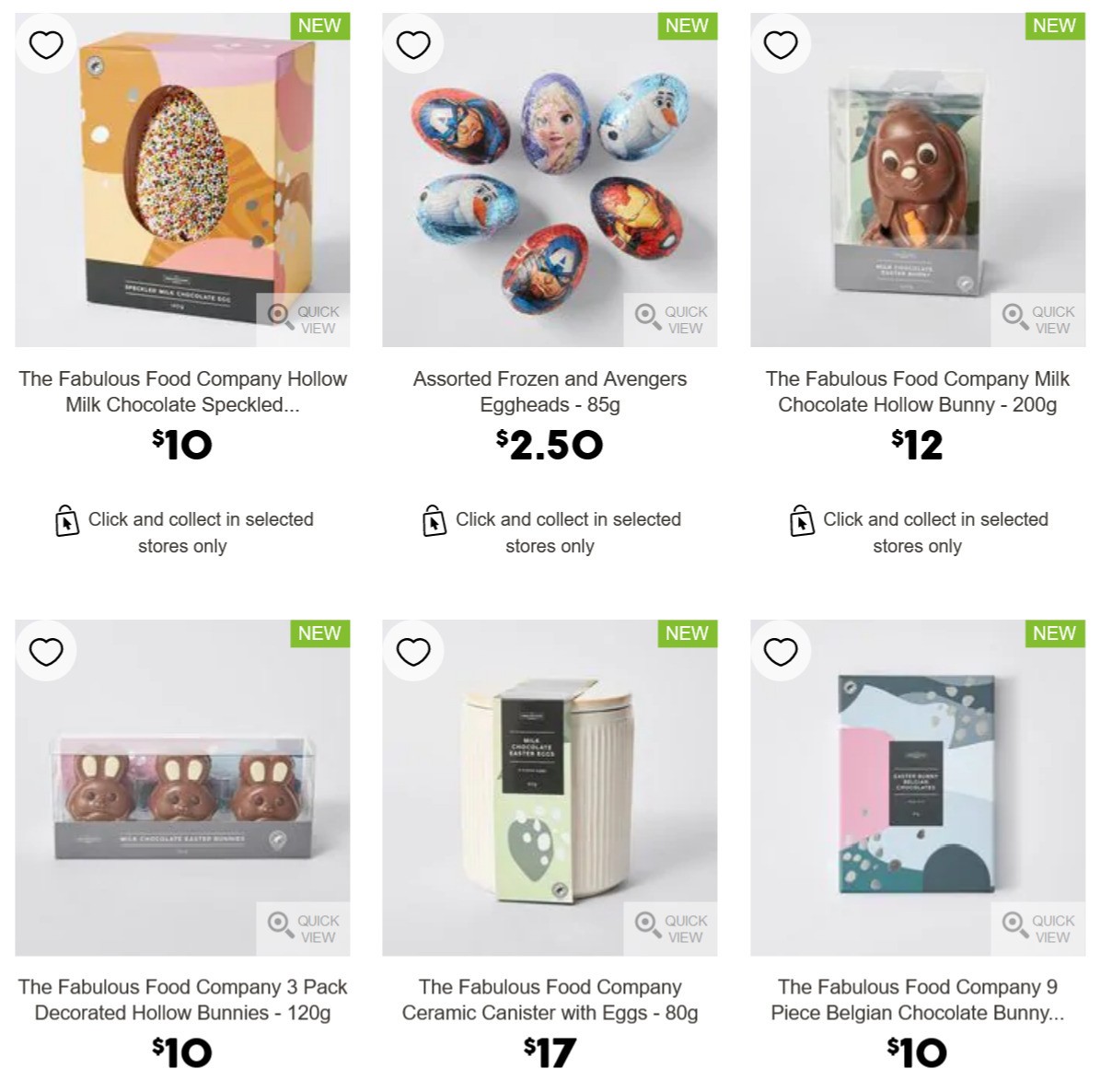Click the wishlist heart on the Speckled Chocolate Egg
This screenshot has width=1100, height=1092.
coord(45,43)
